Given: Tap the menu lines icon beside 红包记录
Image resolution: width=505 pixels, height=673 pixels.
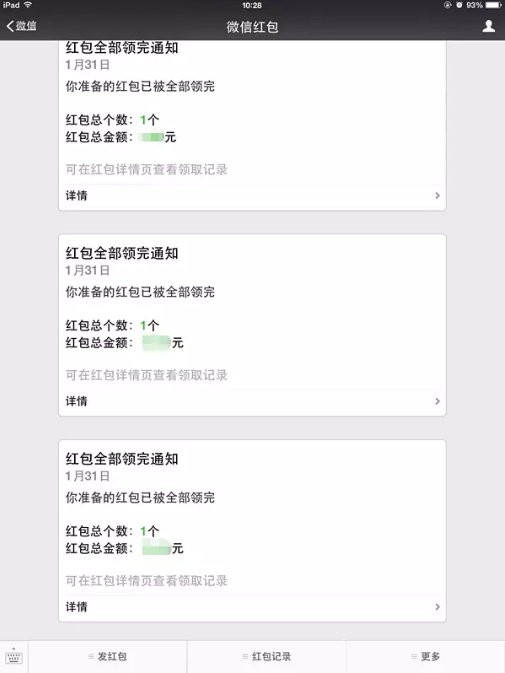Looking at the screenshot, I should click(245, 657).
